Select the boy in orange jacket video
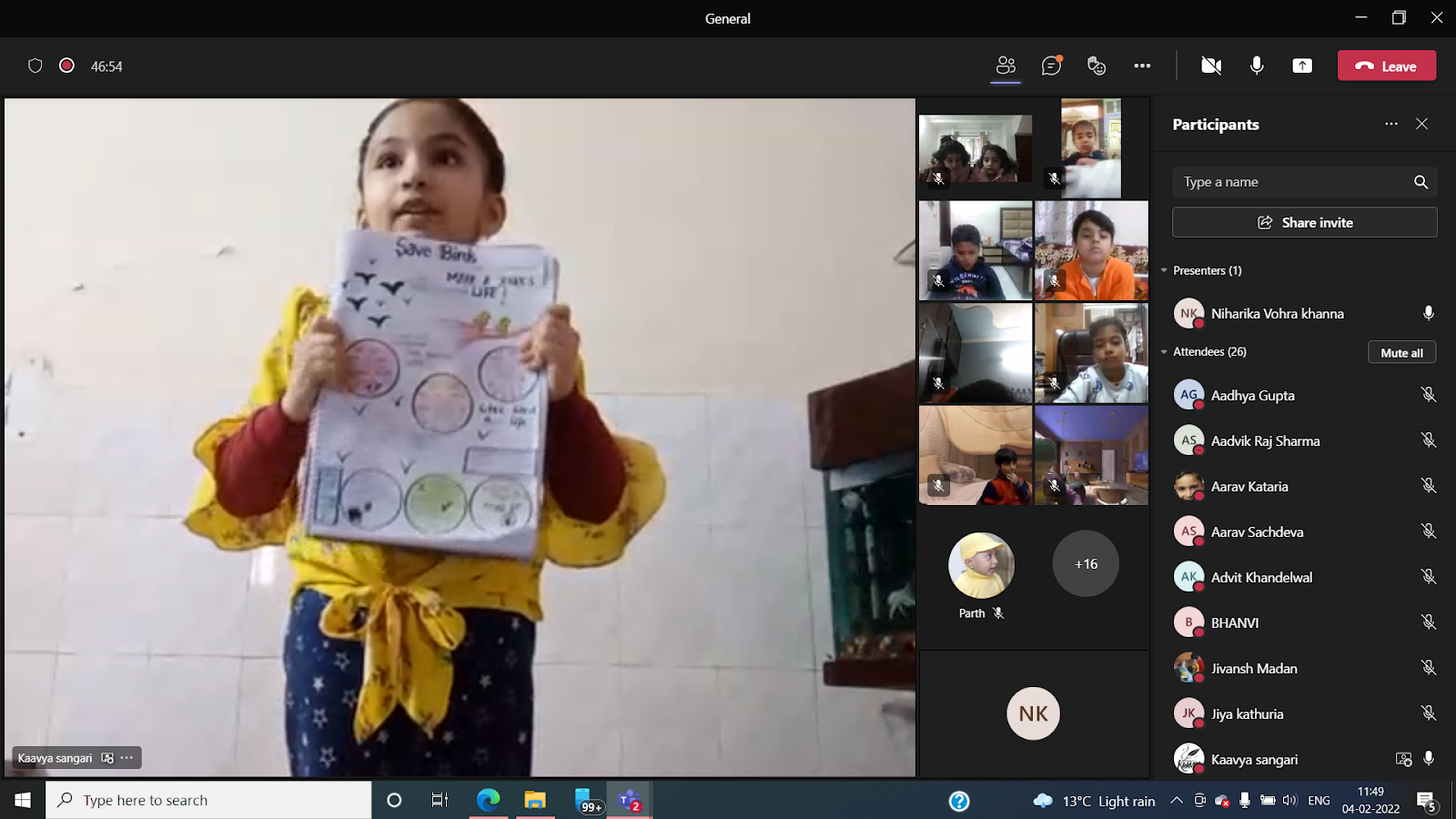The height and width of the screenshot is (819, 1456). click(x=1091, y=250)
